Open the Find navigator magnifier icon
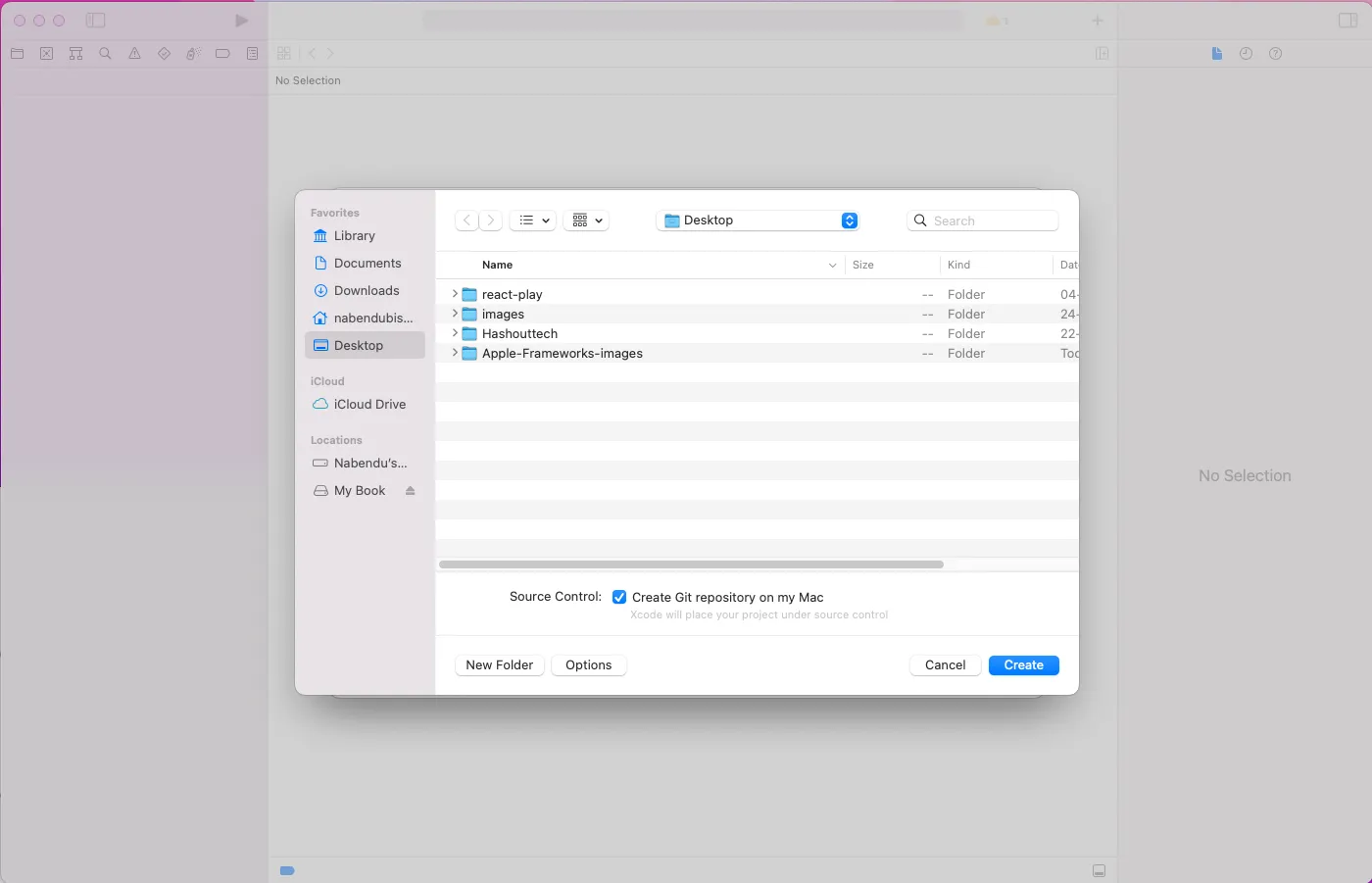The height and width of the screenshot is (883, 1372). (x=105, y=54)
